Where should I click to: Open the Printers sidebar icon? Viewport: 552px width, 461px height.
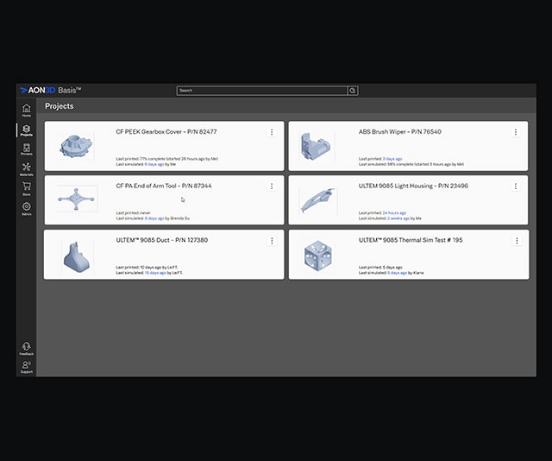tap(26, 149)
